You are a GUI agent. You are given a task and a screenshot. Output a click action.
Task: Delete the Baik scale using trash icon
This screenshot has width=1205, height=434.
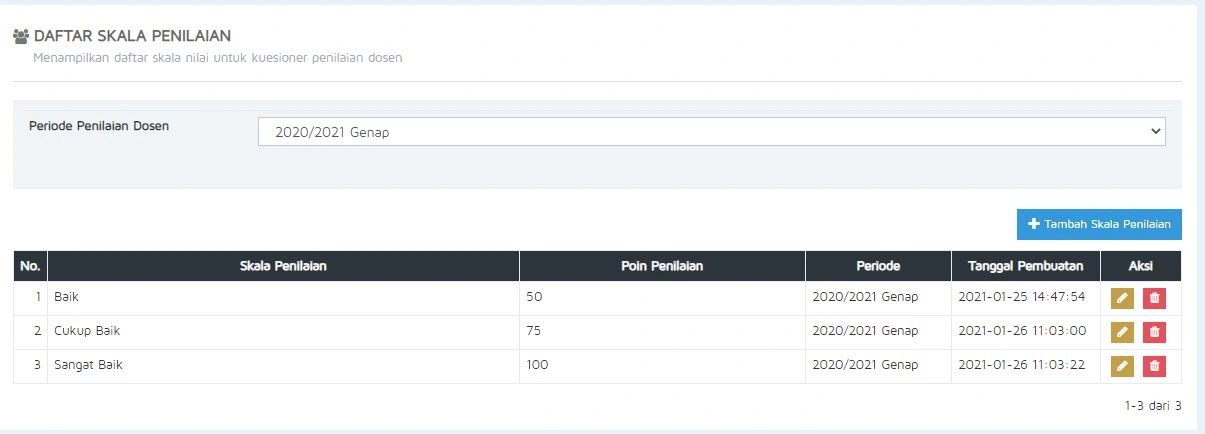(1154, 298)
